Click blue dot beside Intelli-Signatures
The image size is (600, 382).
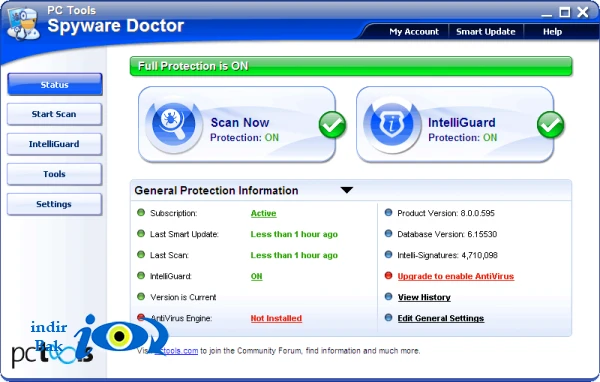coord(388,255)
